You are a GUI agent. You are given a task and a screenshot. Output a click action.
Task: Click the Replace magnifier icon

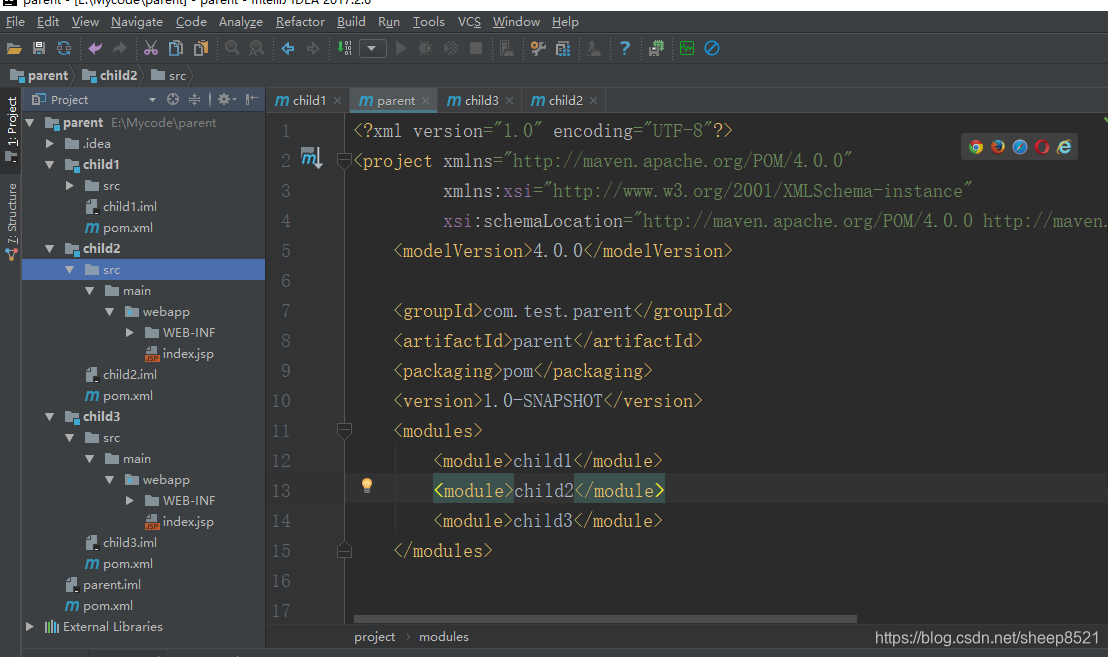point(257,49)
